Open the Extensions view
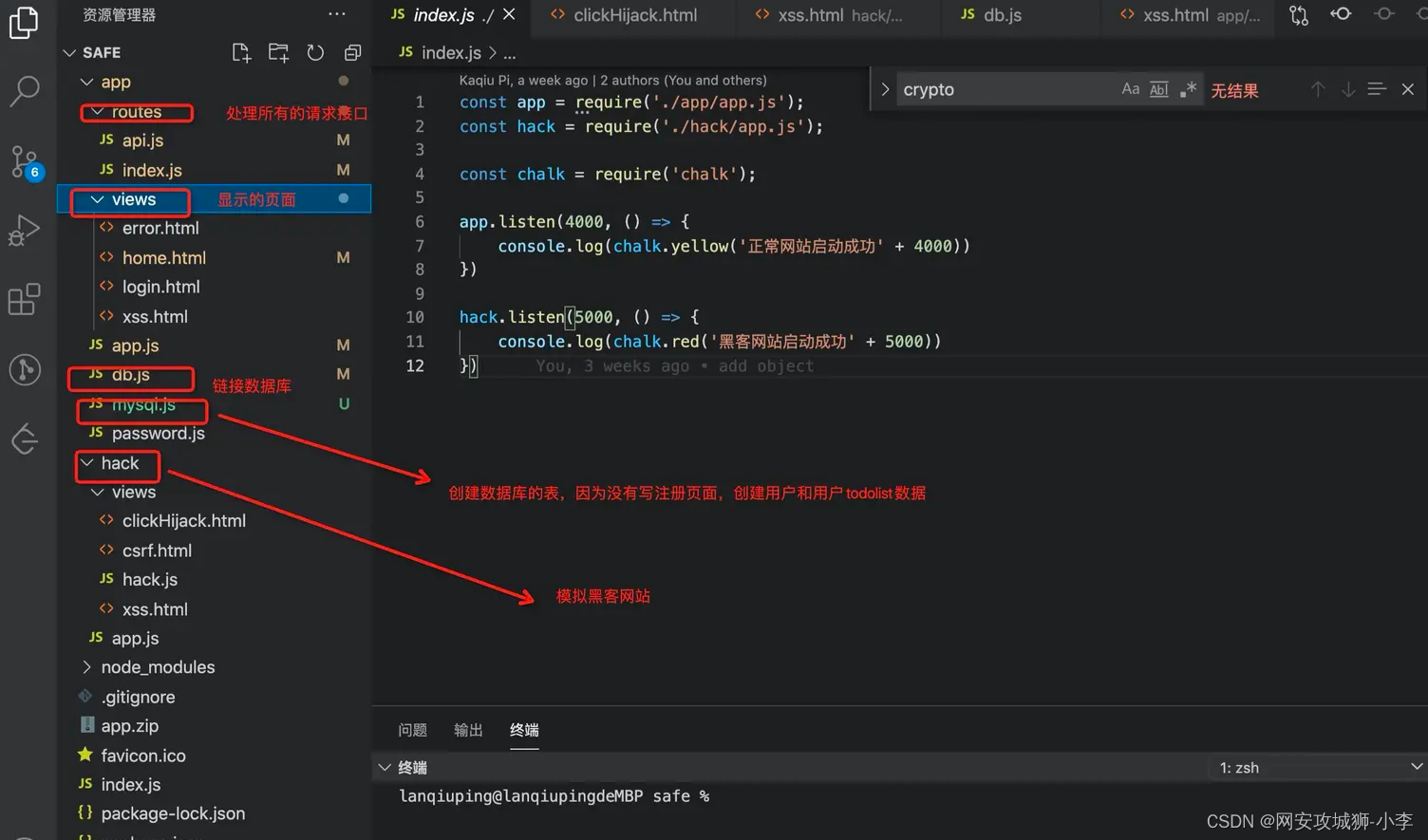 coord(24,300)
